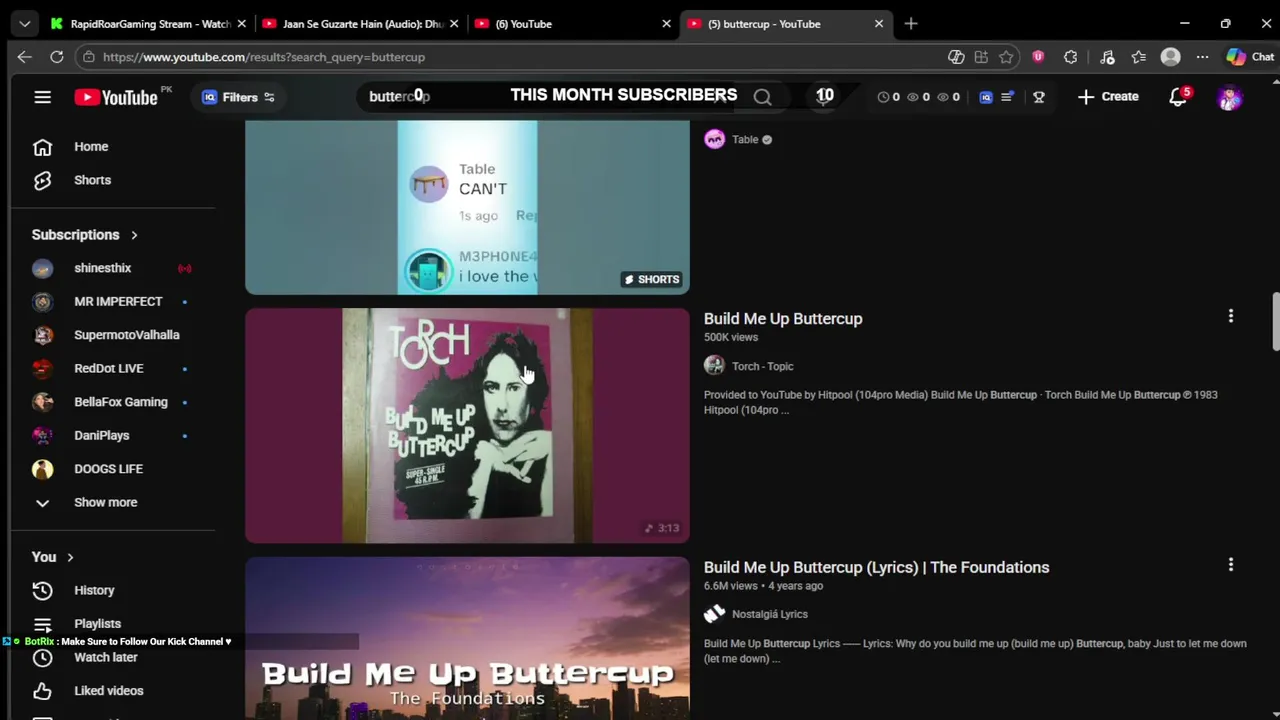The width and height of the screenshot is (1280, 720).
Task: Go back with browser back arrow
Action: pos(25,57)
